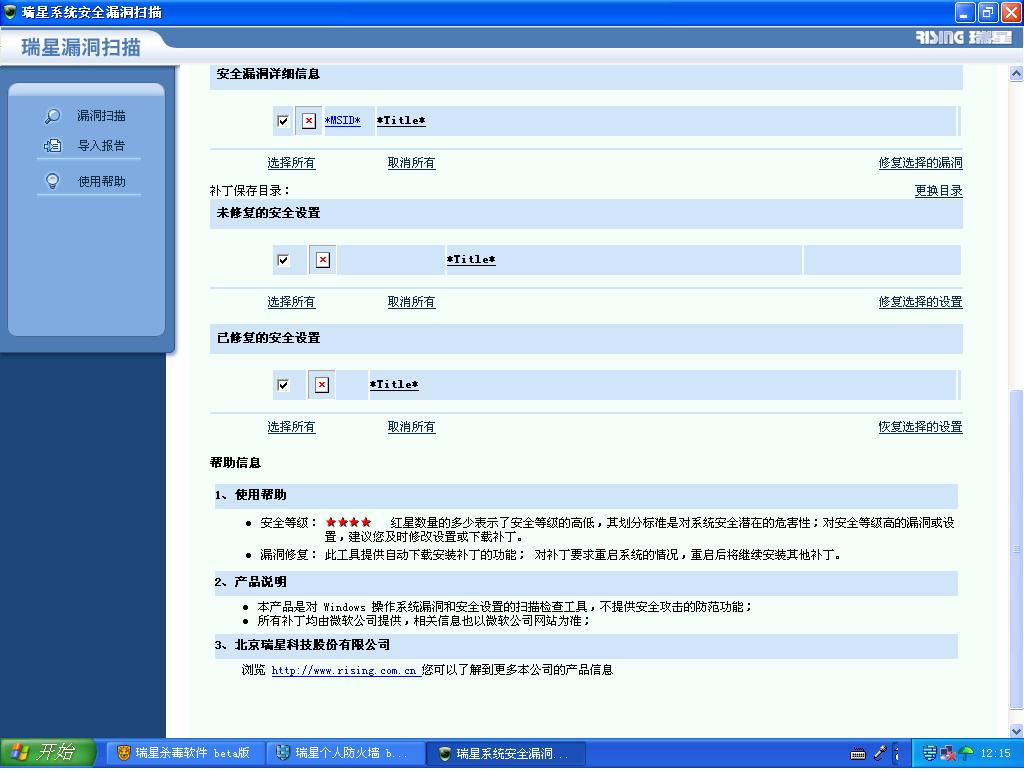Click the magnifier icon beside 漏洞扫描

point(52,116)
